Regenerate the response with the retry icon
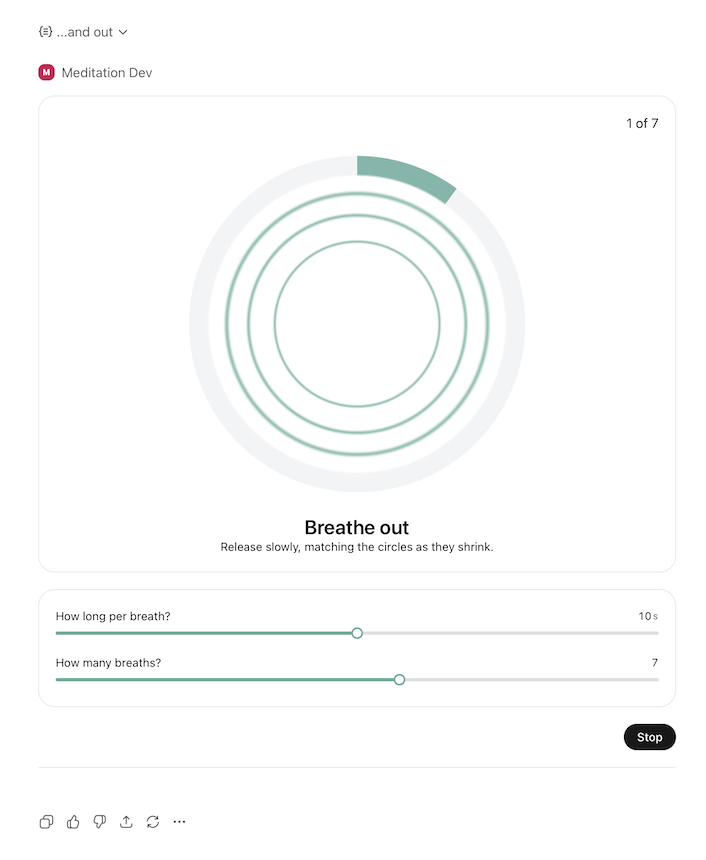The height and width of the screenshot is (860, 706). click(153, 822)
